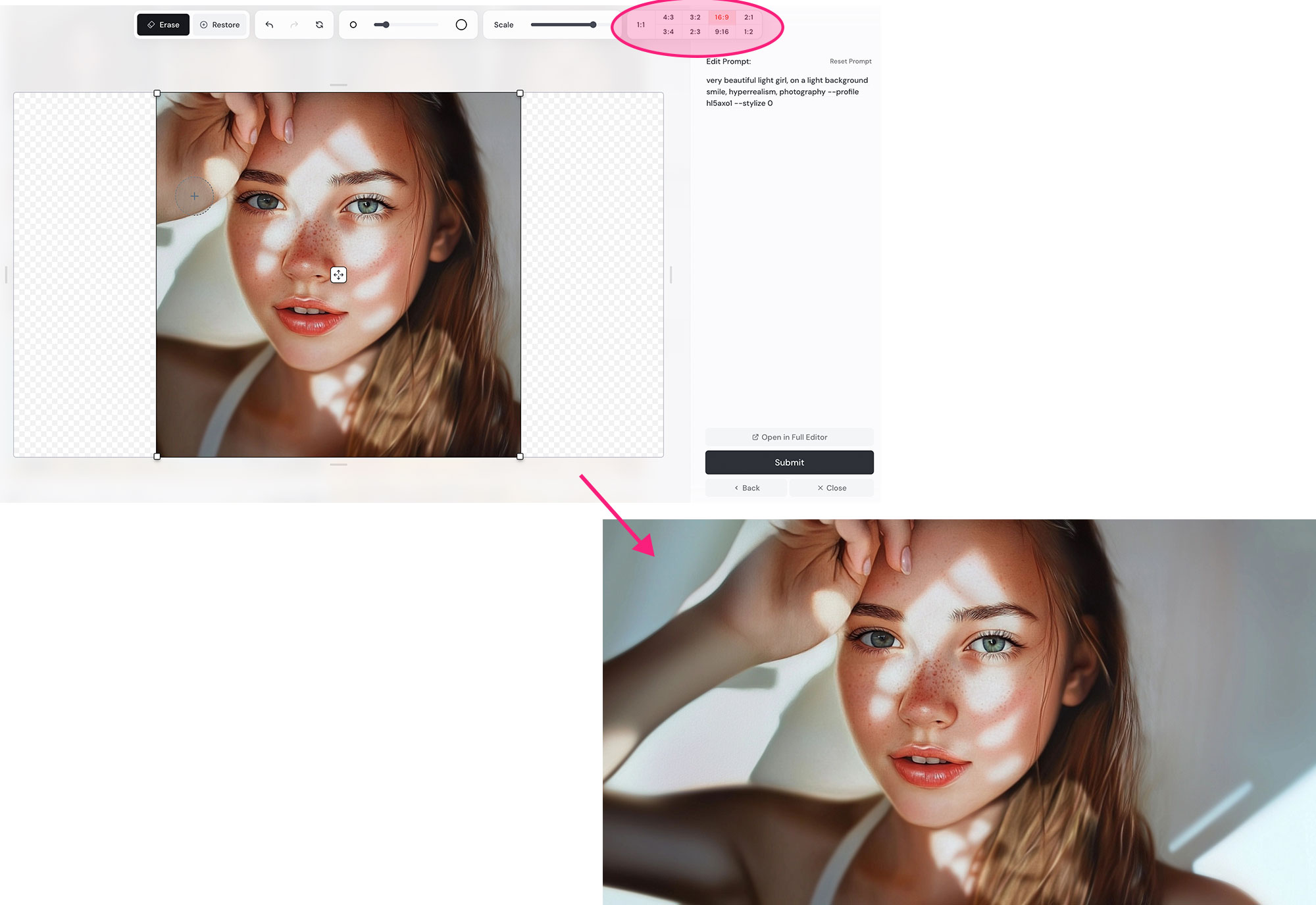Click the top canvas edge grip bar
Viewport: 1316px width, 905px height.
338,85
